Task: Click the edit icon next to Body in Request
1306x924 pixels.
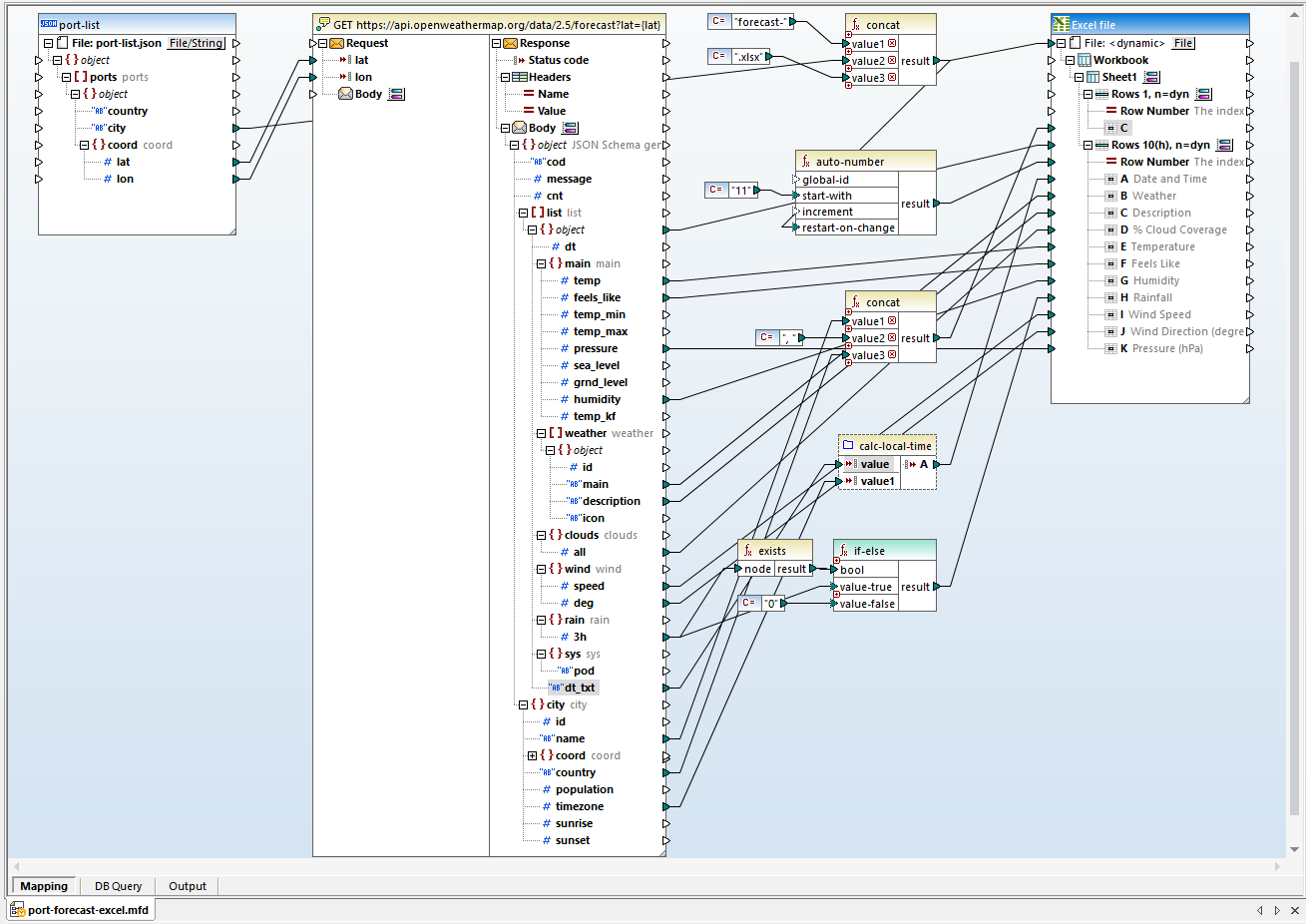Action: click(395, 94)
